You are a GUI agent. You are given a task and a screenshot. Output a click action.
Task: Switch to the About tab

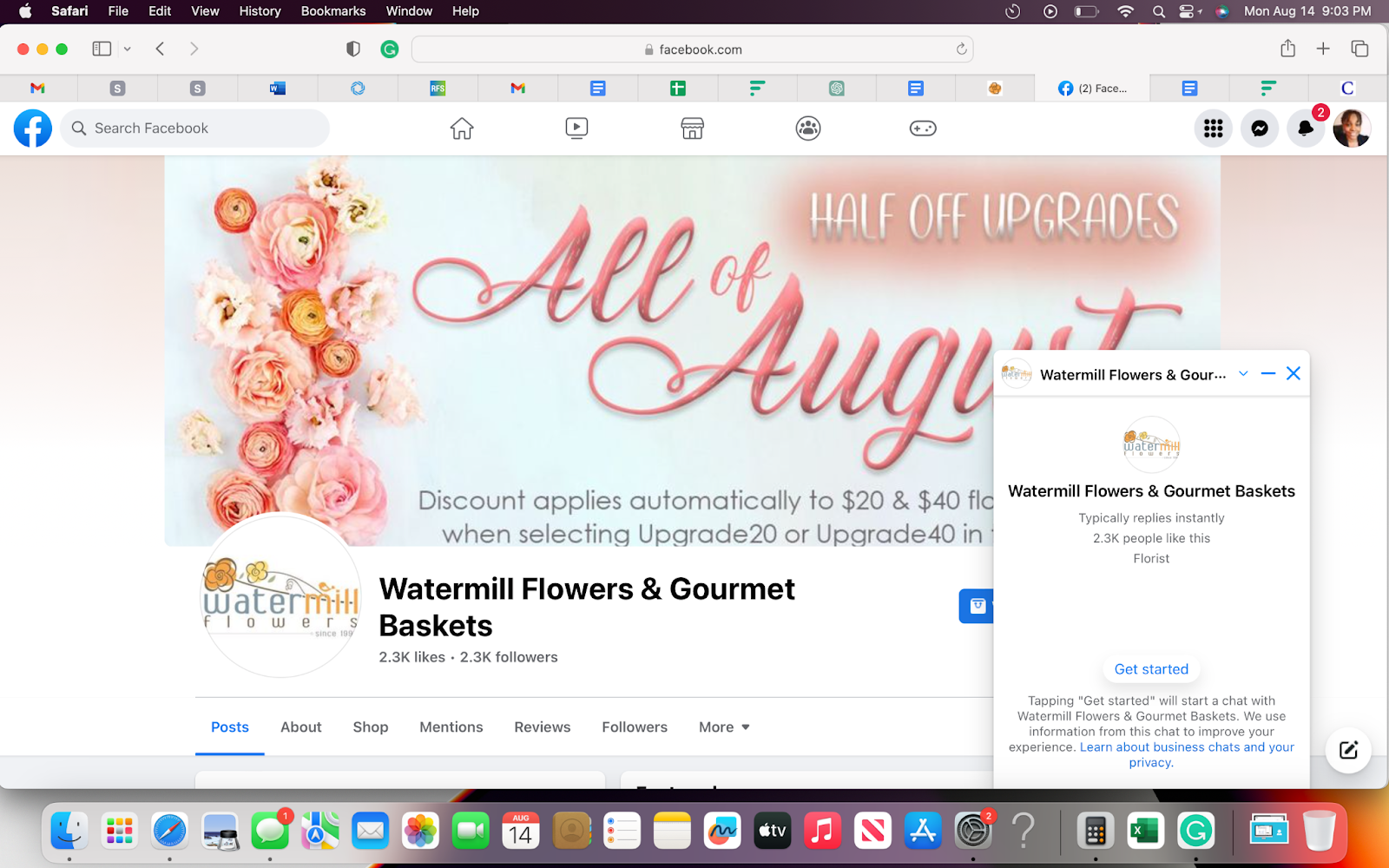(301, 727)
